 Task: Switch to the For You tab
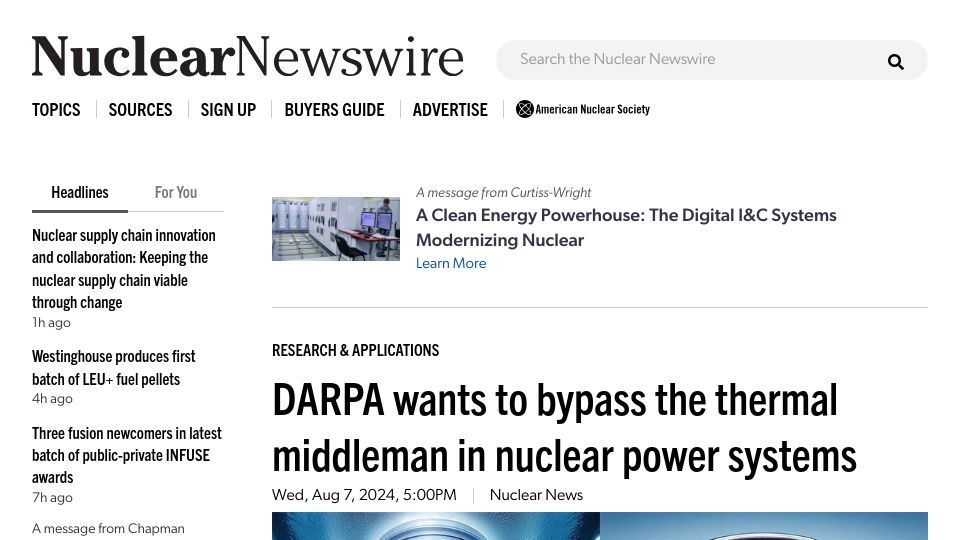(176, 193)
